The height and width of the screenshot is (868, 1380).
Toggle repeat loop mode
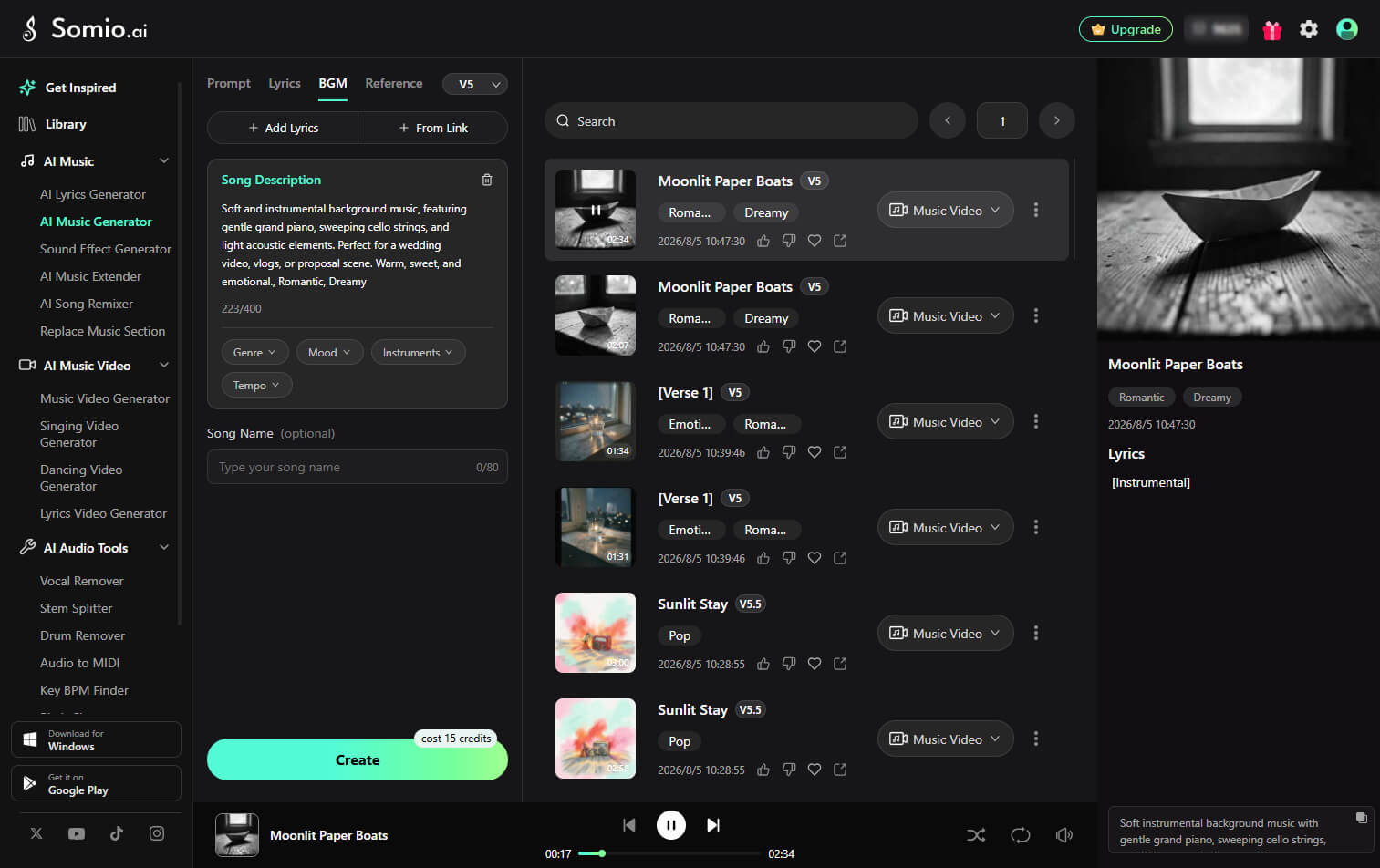[x=1021, y=834]
